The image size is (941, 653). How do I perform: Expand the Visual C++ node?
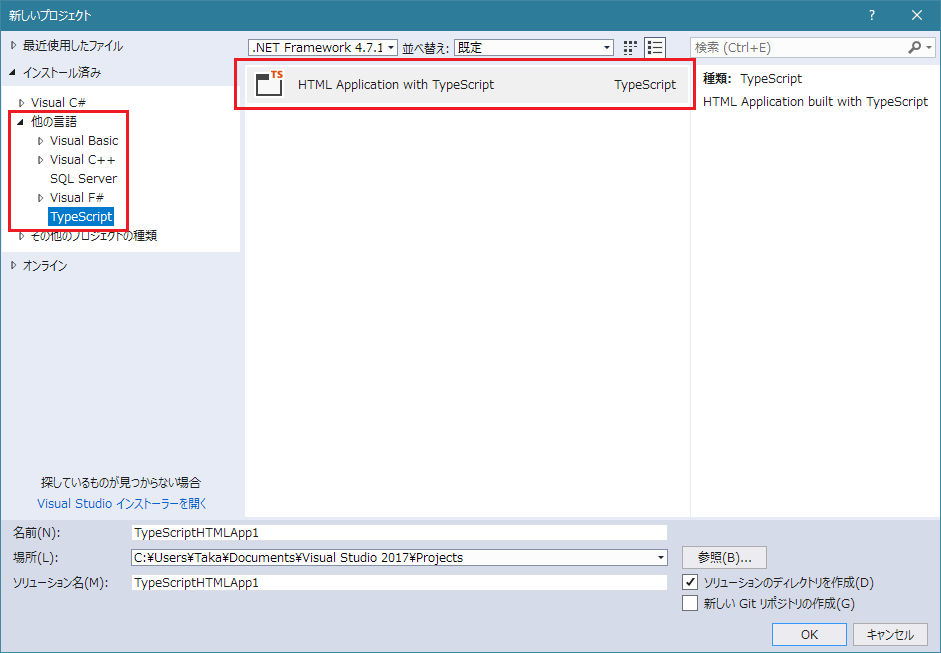[x=41, y=160]
